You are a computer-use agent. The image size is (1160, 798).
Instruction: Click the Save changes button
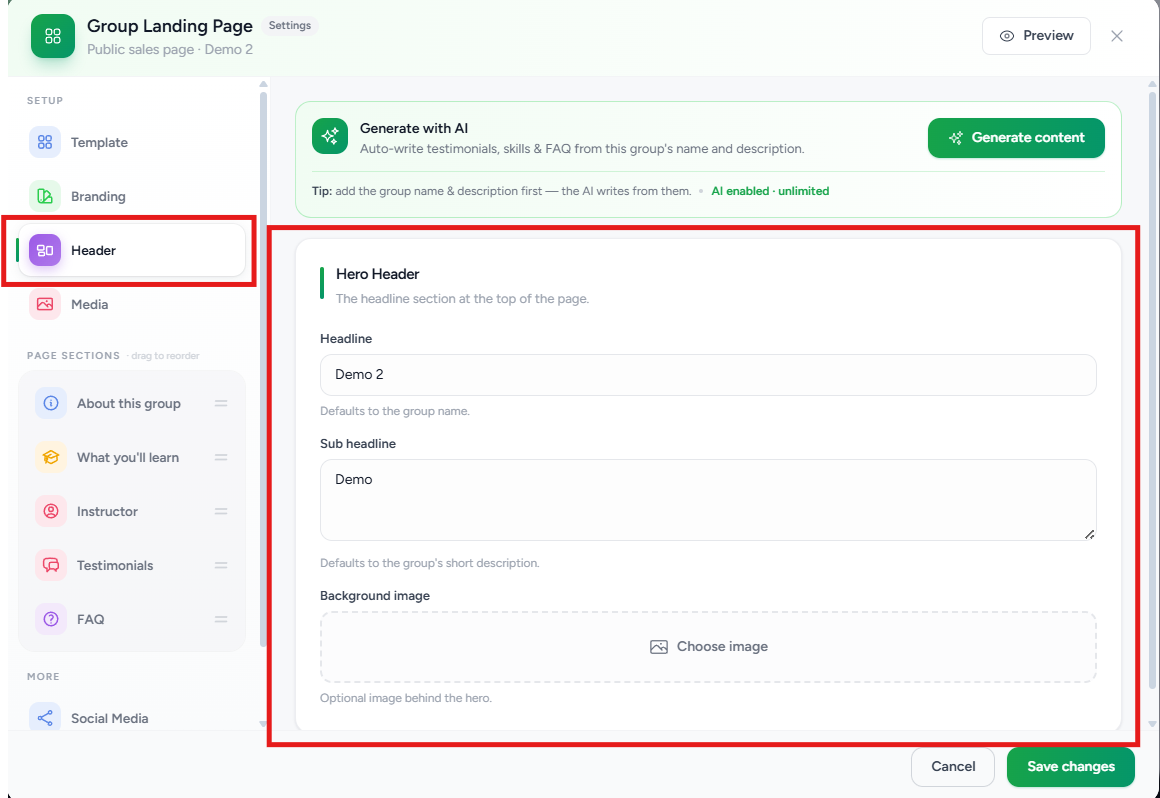[x=1070, y=766]
